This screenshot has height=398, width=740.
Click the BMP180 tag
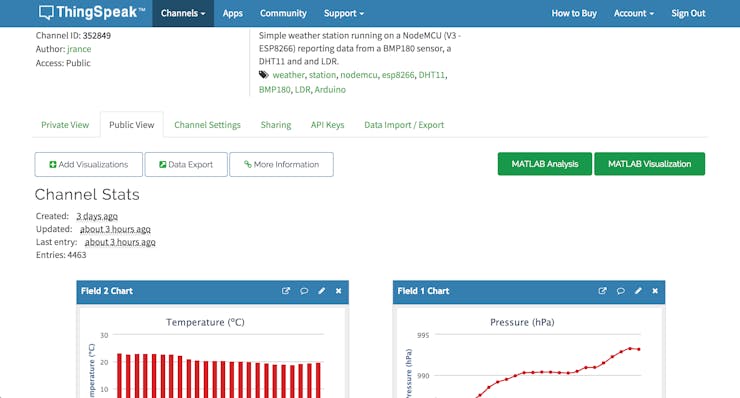click(x=275, y=89)
